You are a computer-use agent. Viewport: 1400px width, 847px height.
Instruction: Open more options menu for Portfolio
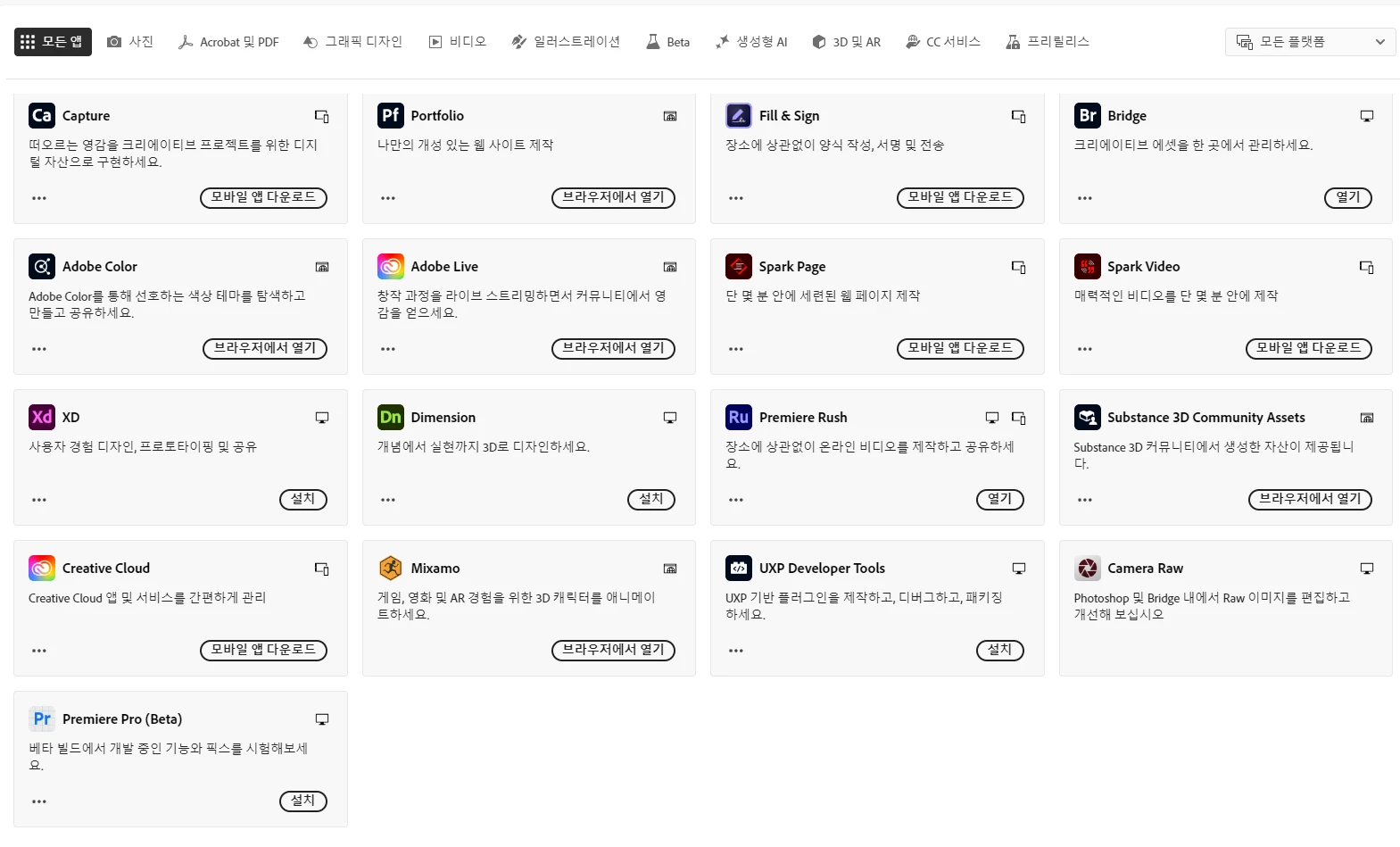point(388,198)
